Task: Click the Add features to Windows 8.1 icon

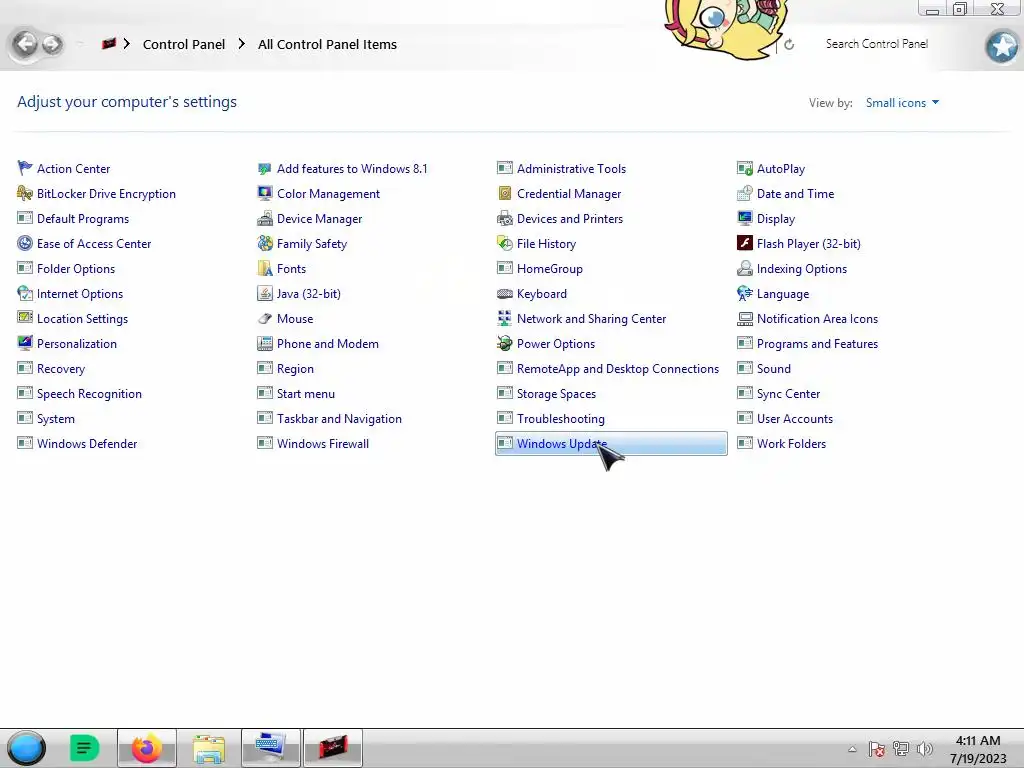Action: [x=264, y=168]
